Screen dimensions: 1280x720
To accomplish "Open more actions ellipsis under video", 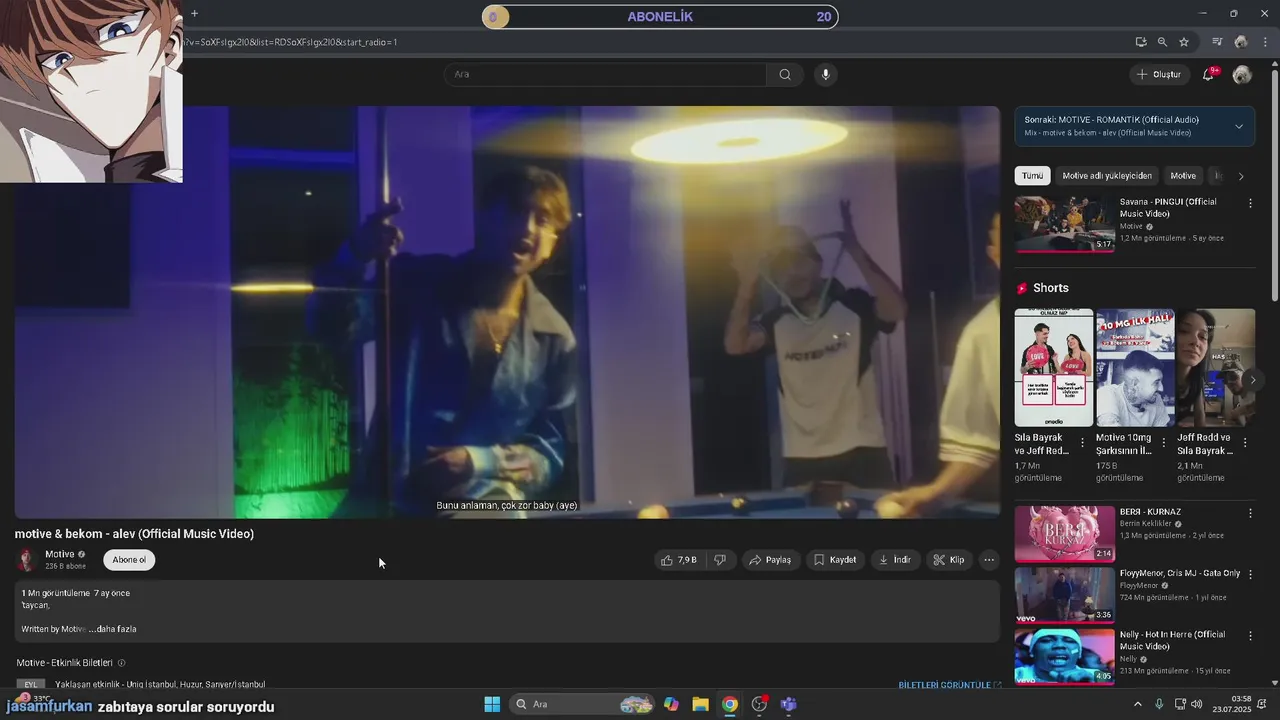I will 989,560.
